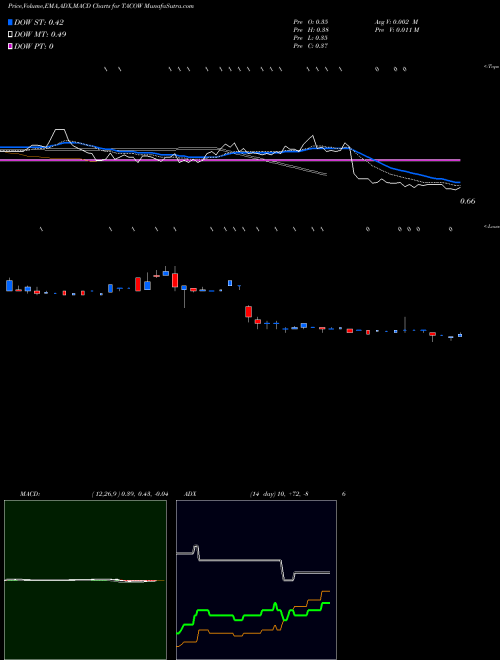Image resolution: width=500 pixels, height=660 pixels.
Task: Click the 'Pre H: 0.38' high value
Action: click(x=311, y=30)
